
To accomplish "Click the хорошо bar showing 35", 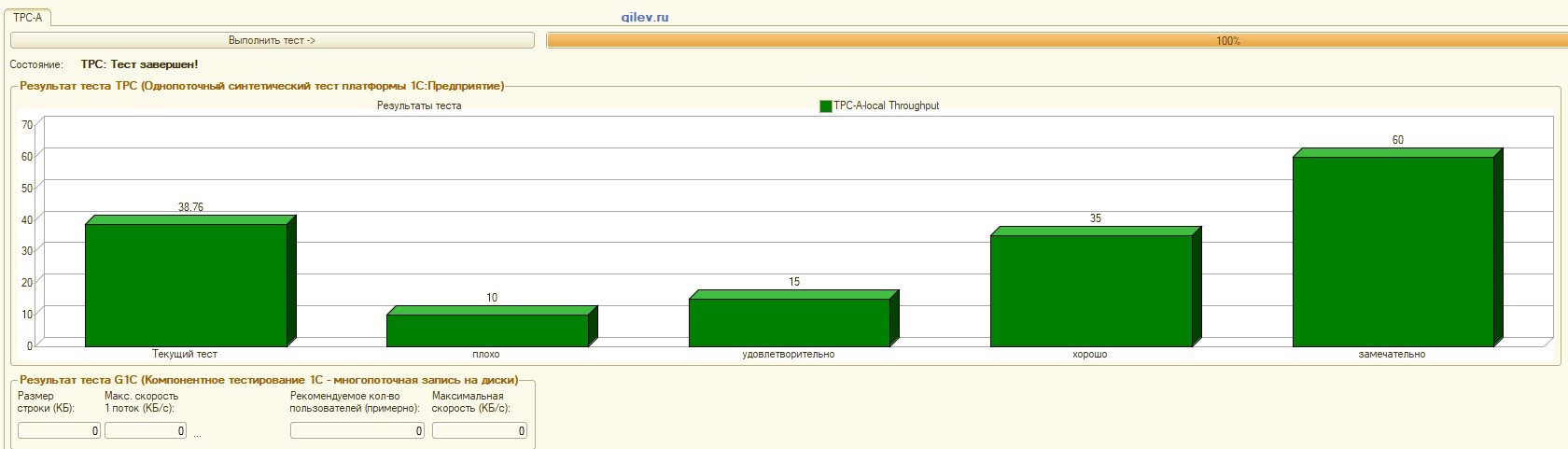I will [x=1091, y=290].
